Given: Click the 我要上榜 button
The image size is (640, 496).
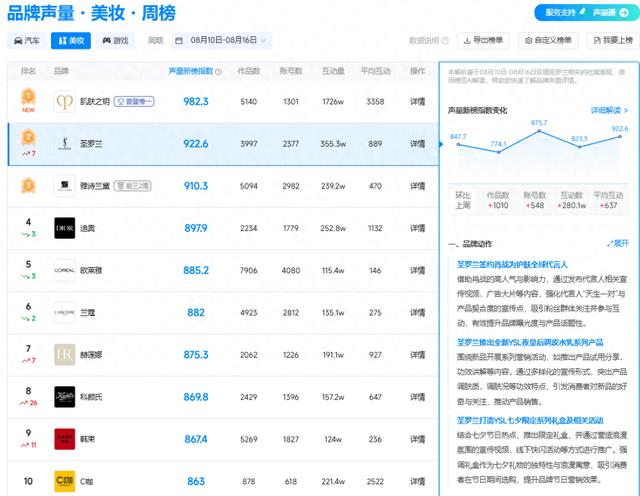Looking at the screenshot, I should [611, 41].
